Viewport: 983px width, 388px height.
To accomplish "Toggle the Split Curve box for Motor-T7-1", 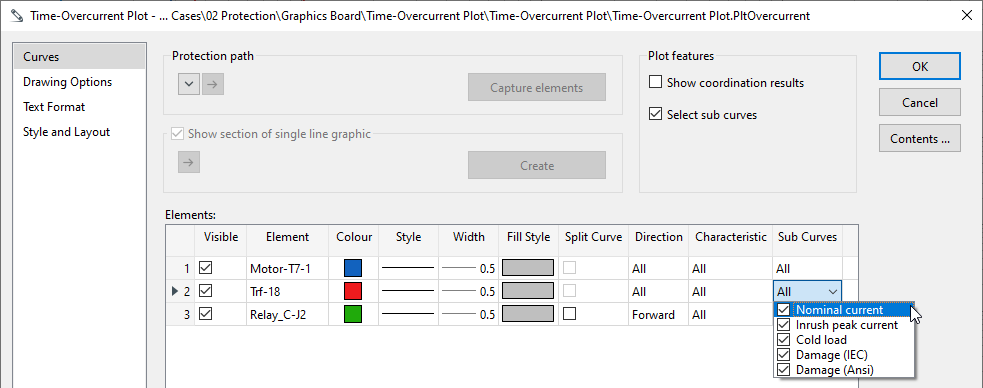I will coord(569,268).
